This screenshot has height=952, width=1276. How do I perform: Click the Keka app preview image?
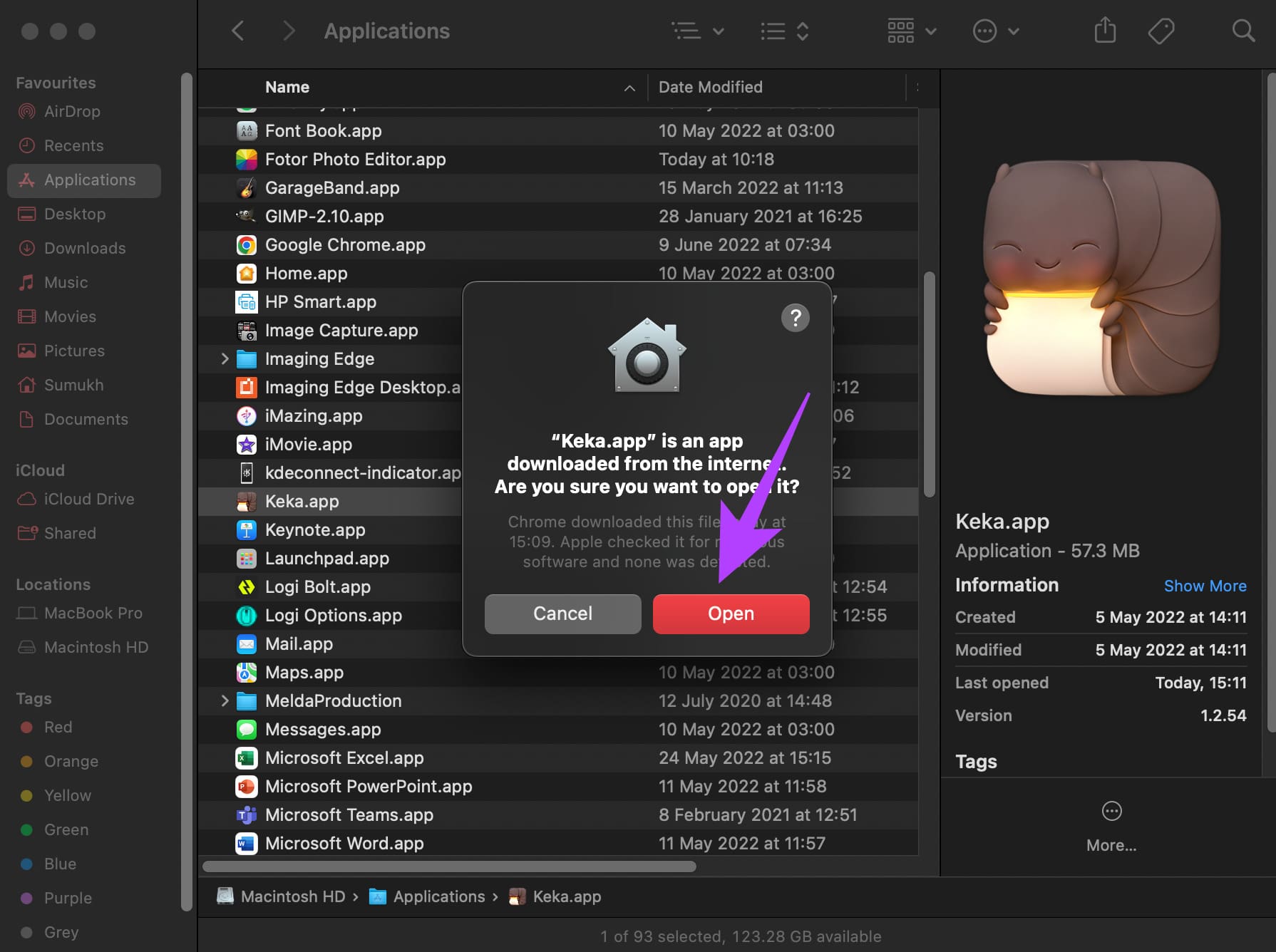click(1101, 278)
